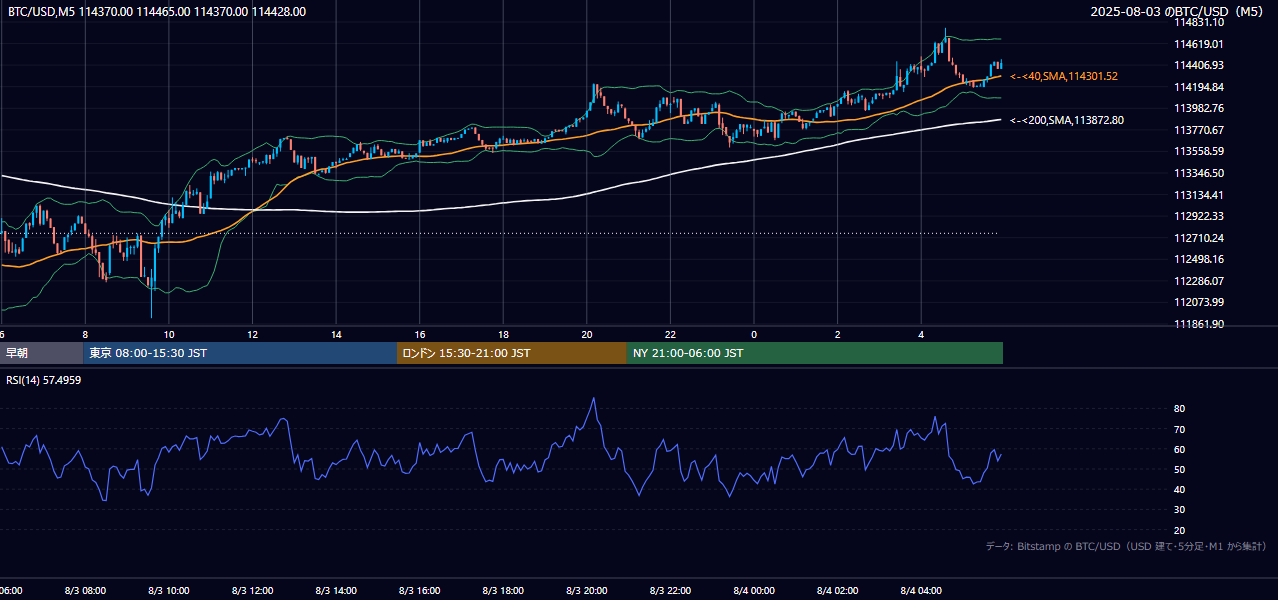Click the Bitstamp data source note
The image size is (1278, 600).
[1126, 546]
